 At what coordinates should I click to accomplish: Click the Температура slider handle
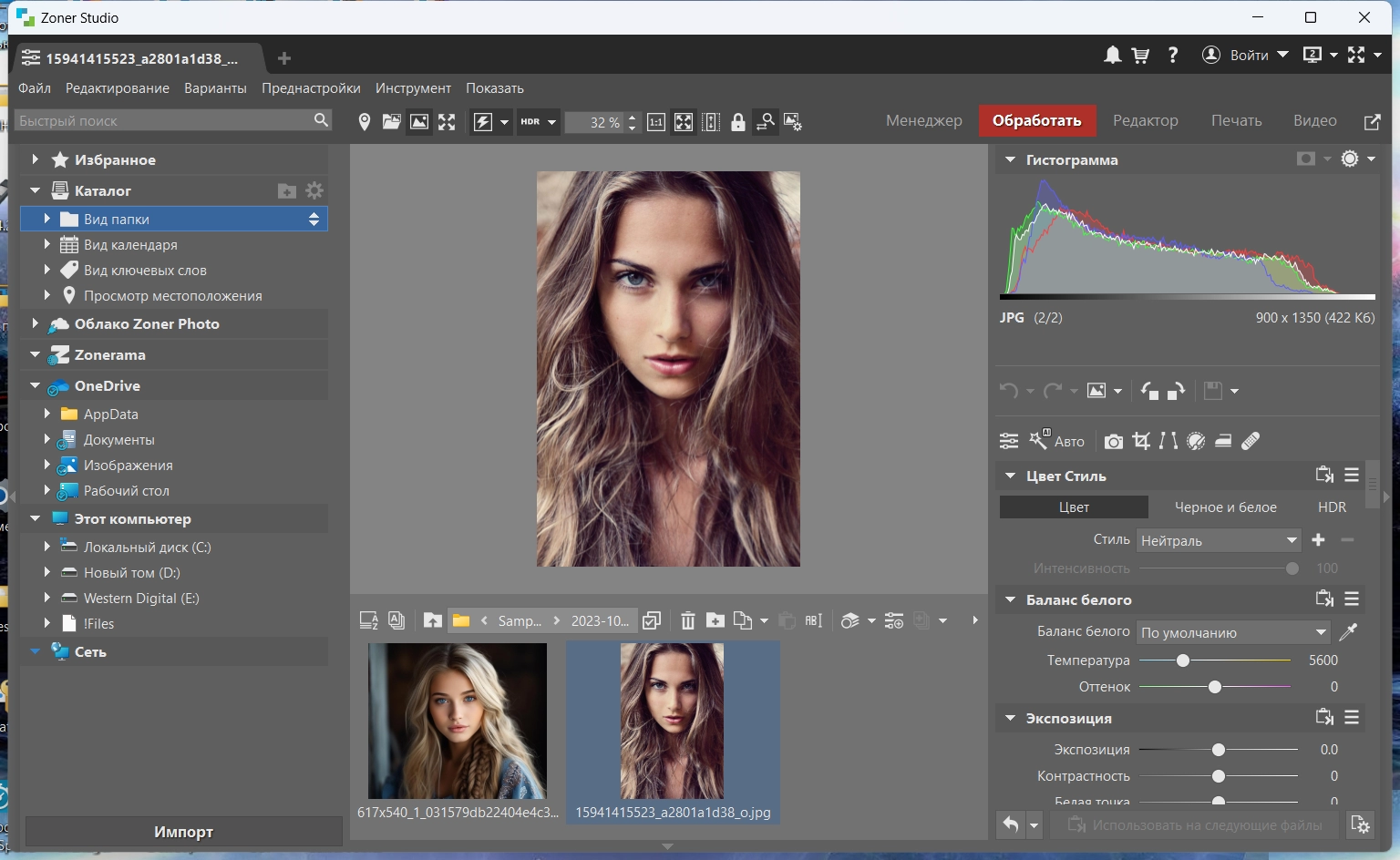pos(1182,660)
